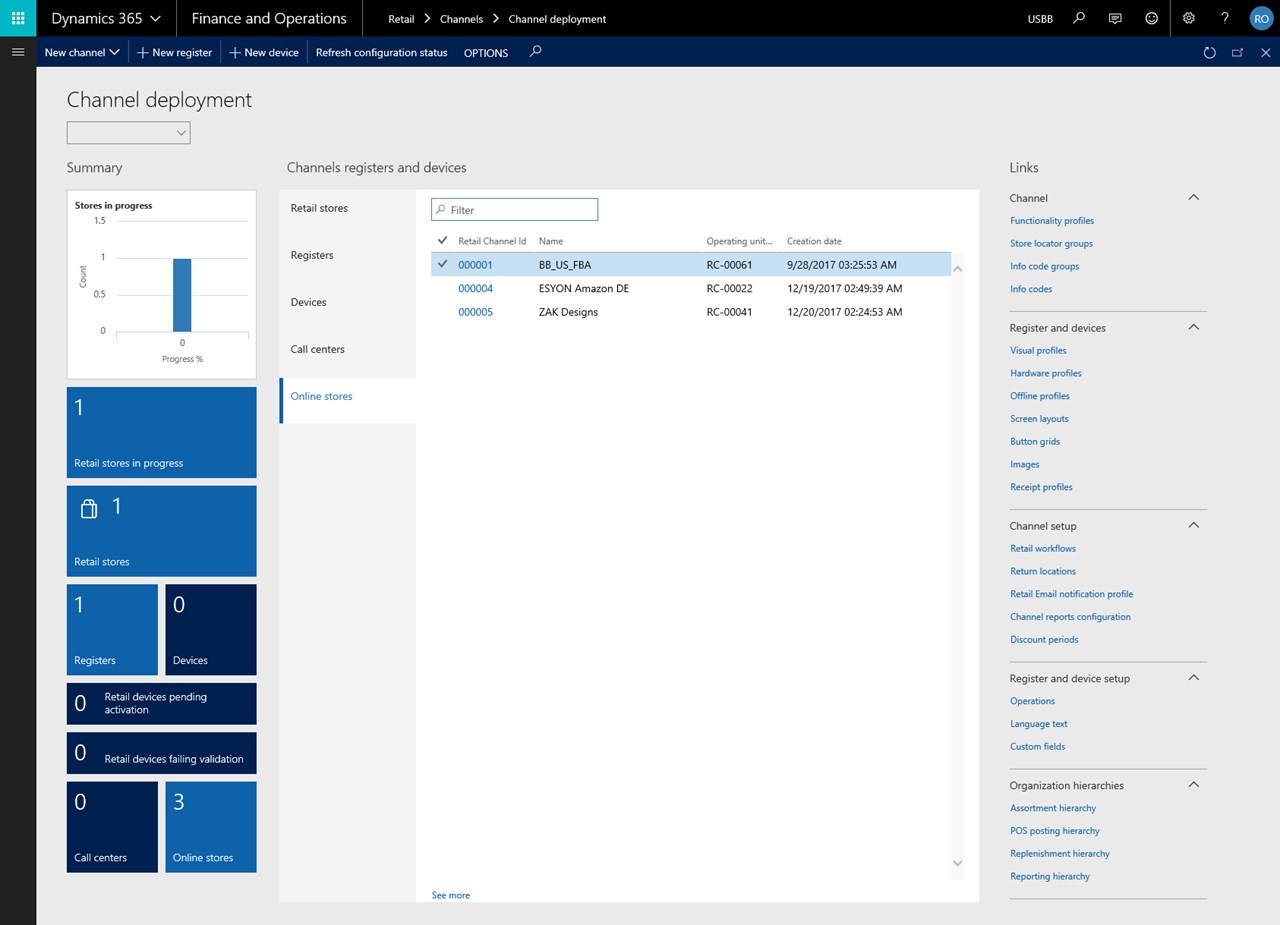Open the Online stores tile
The height and width of the screenshot is (925, 1280).
tap(211, 827)
